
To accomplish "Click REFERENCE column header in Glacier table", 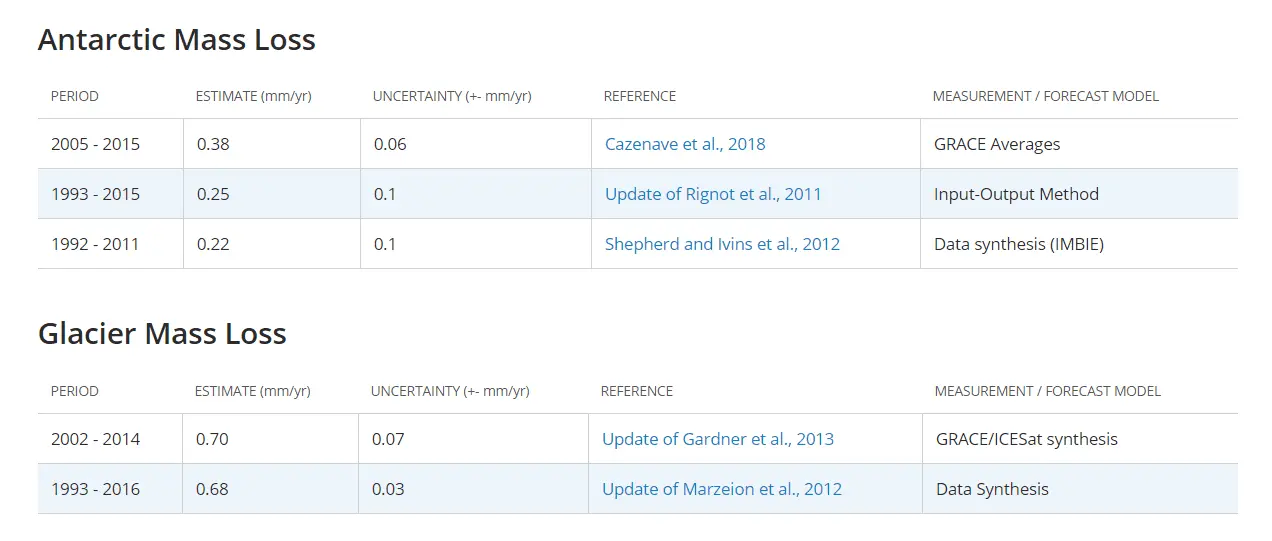I will tap(637, 391).
